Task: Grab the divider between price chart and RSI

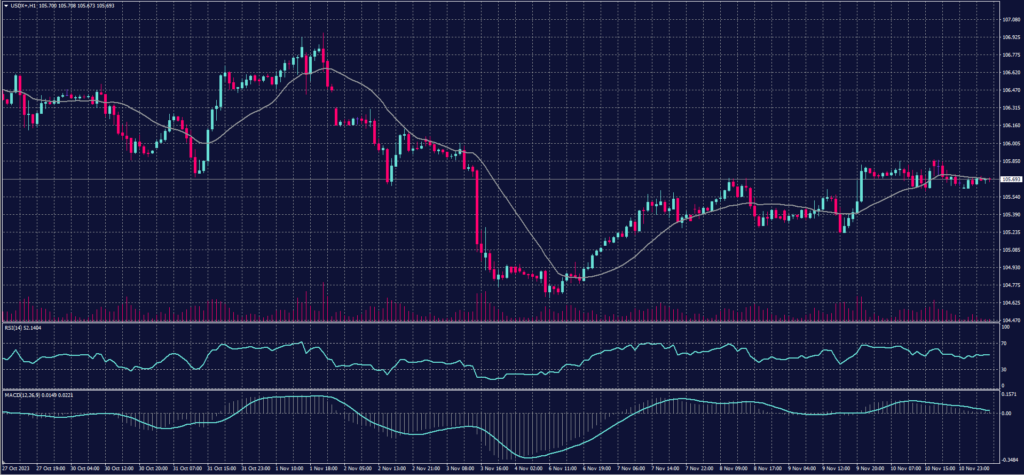Action: click(x=500, y=322)
